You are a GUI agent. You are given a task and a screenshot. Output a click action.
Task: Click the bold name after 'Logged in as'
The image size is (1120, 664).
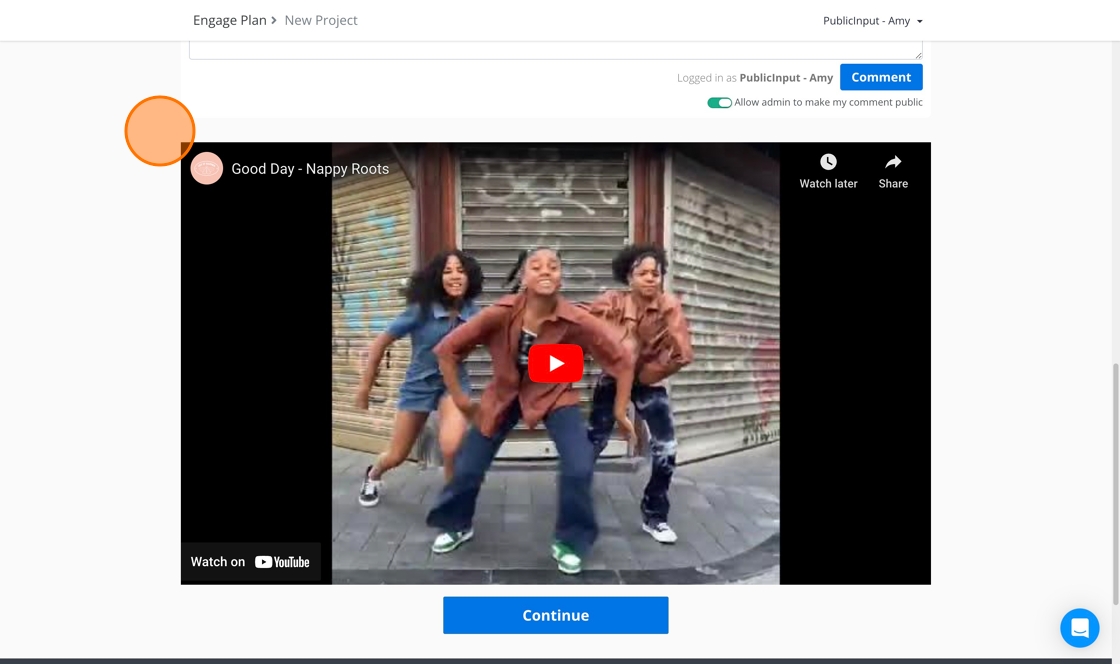(x=786, y=78)
